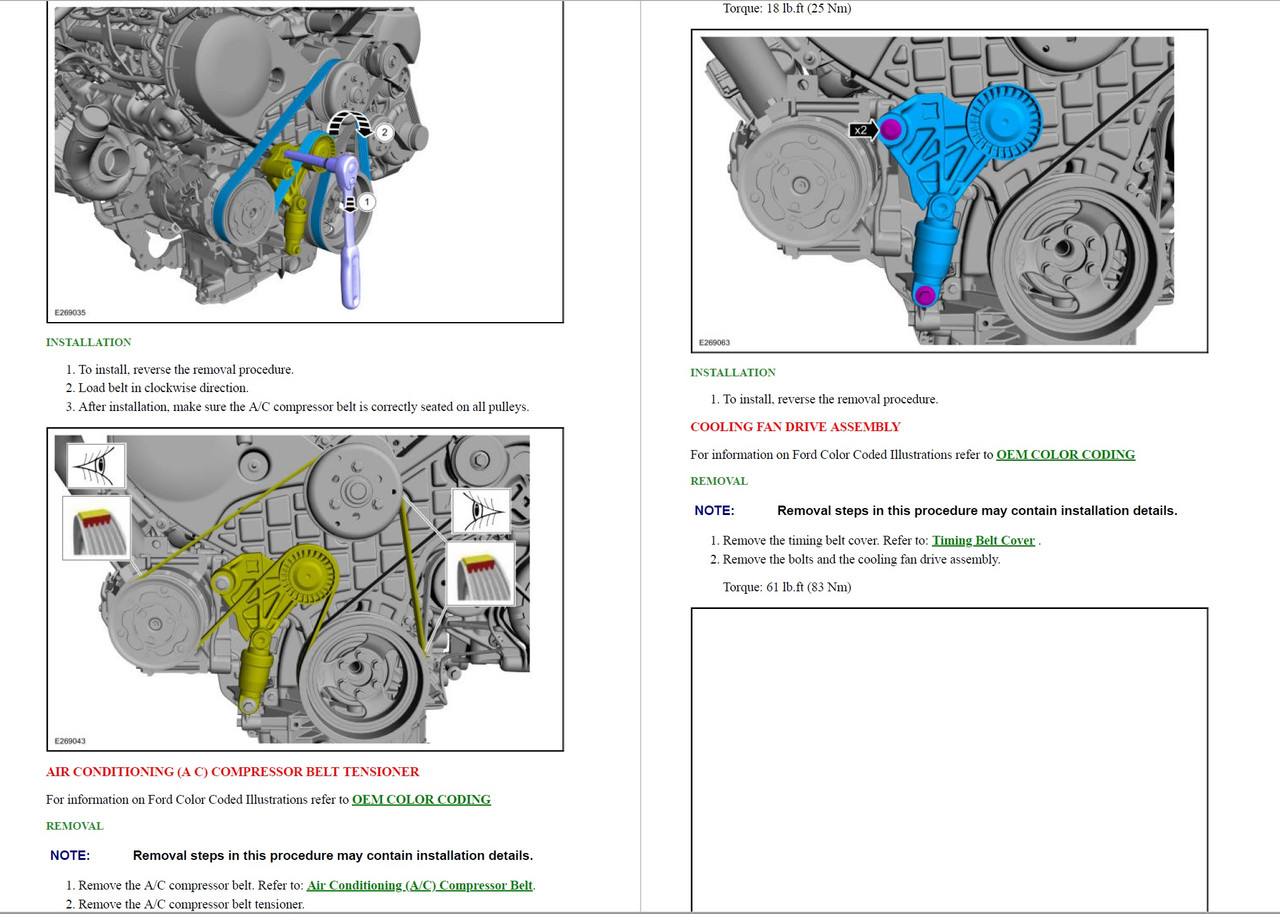The image size is (1280, 914).
Task: Open the Timing Belt Cover link
Action: click(x=983, y=540)
